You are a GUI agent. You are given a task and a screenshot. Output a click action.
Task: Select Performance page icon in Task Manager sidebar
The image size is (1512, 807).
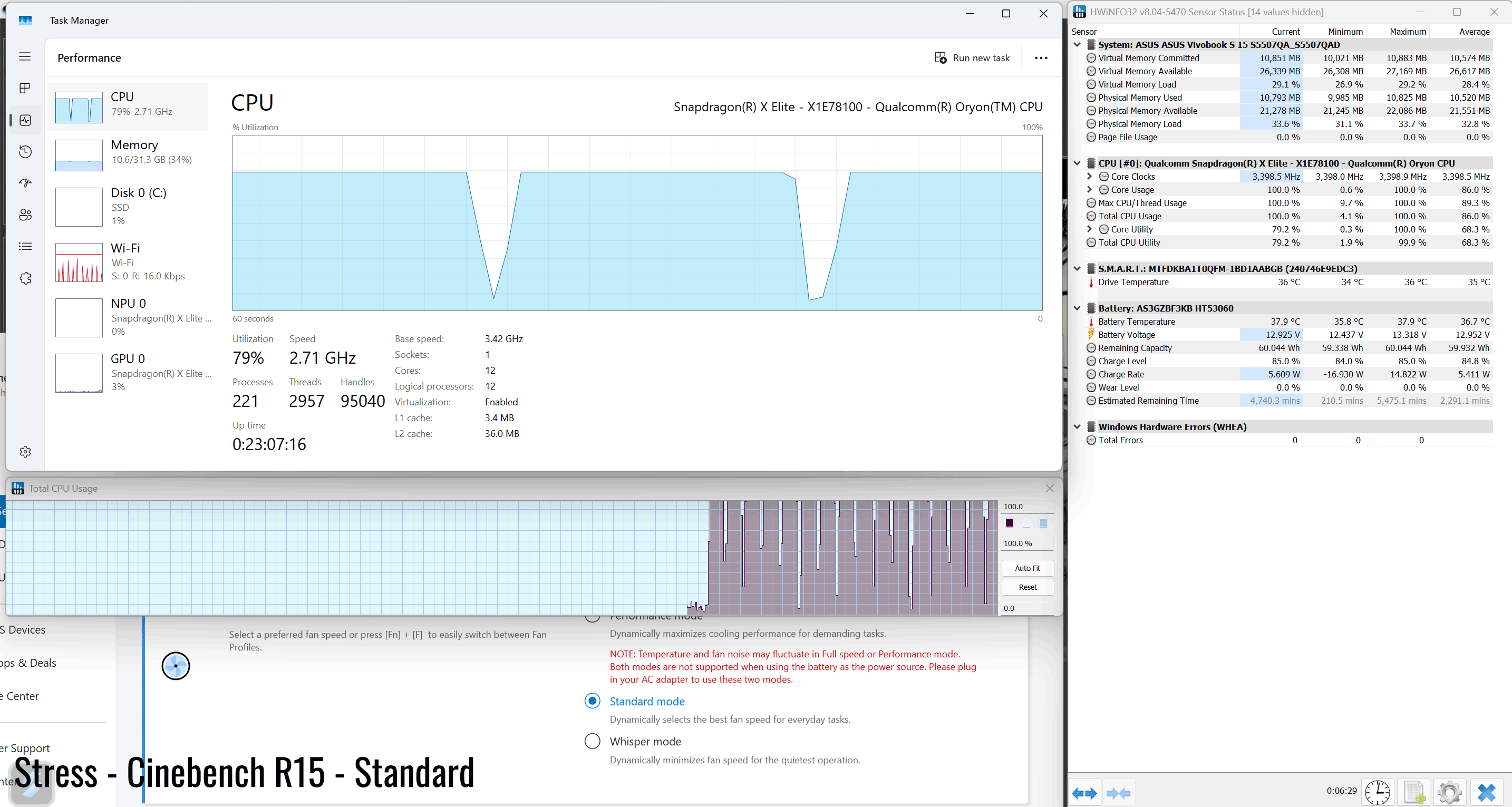pos(25,120)
